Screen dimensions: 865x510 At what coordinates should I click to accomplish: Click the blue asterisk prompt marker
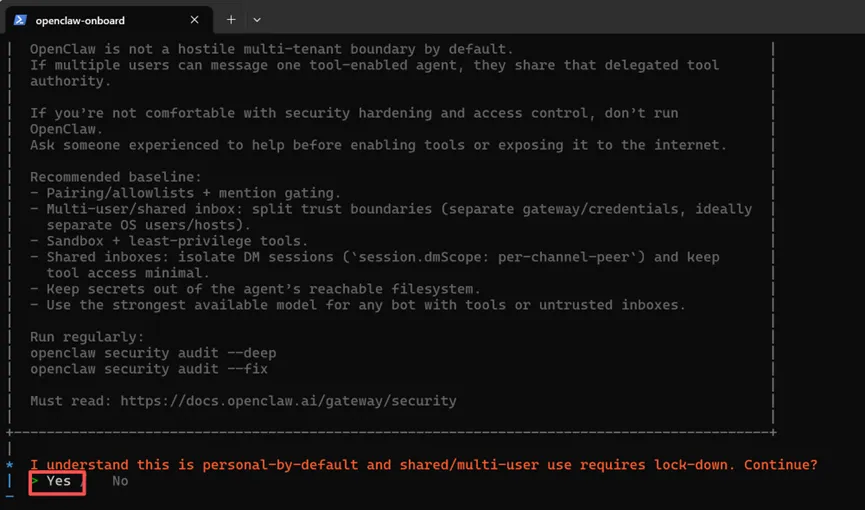point(10,465)
